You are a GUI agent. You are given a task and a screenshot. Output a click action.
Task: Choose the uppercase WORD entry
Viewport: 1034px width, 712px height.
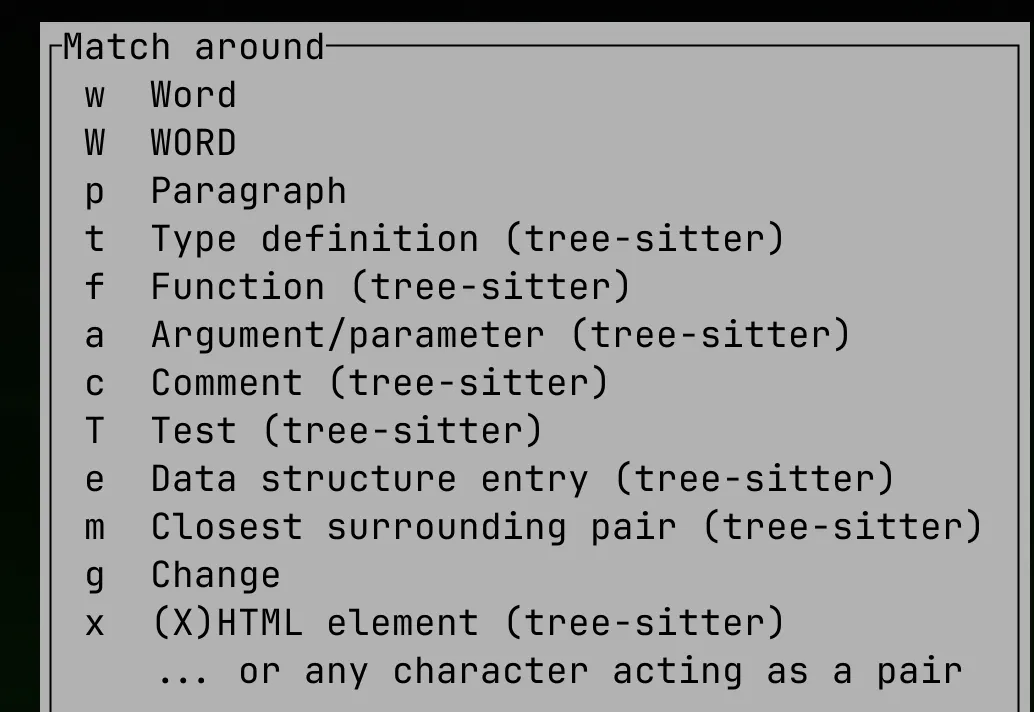[193, 144]
